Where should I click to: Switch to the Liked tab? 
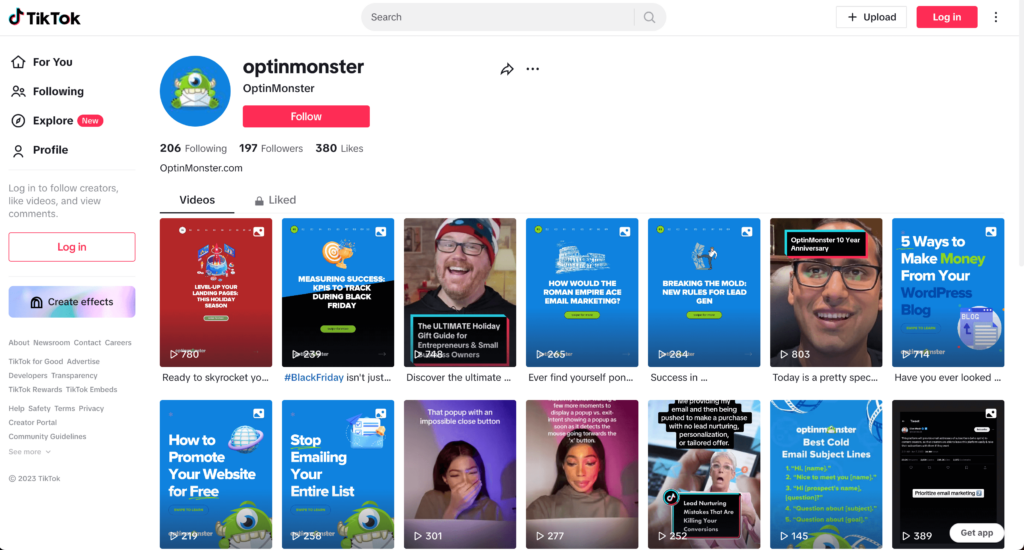point(275,200)
